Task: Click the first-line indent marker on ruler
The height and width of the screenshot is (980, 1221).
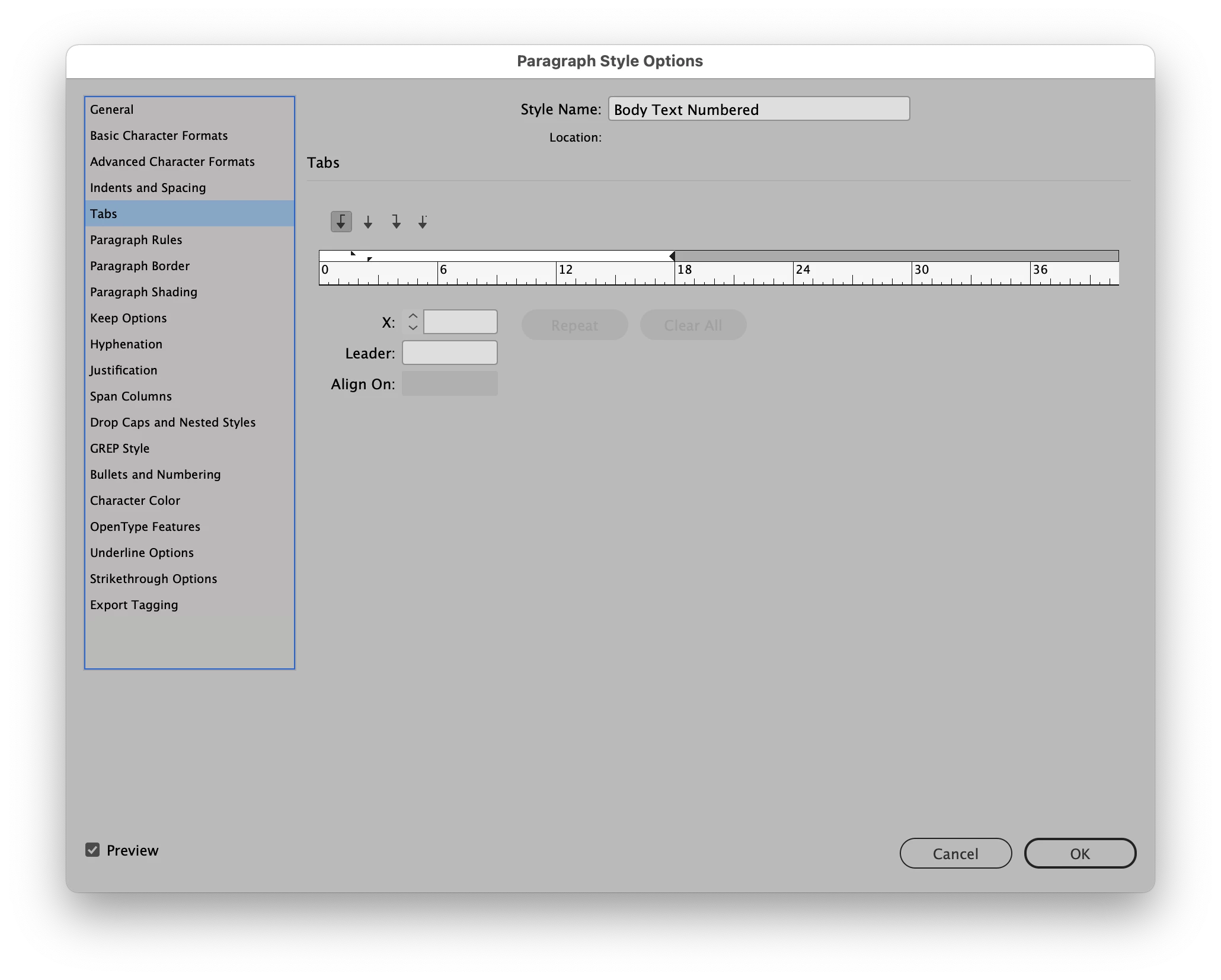Action: (x=353, y=254)
